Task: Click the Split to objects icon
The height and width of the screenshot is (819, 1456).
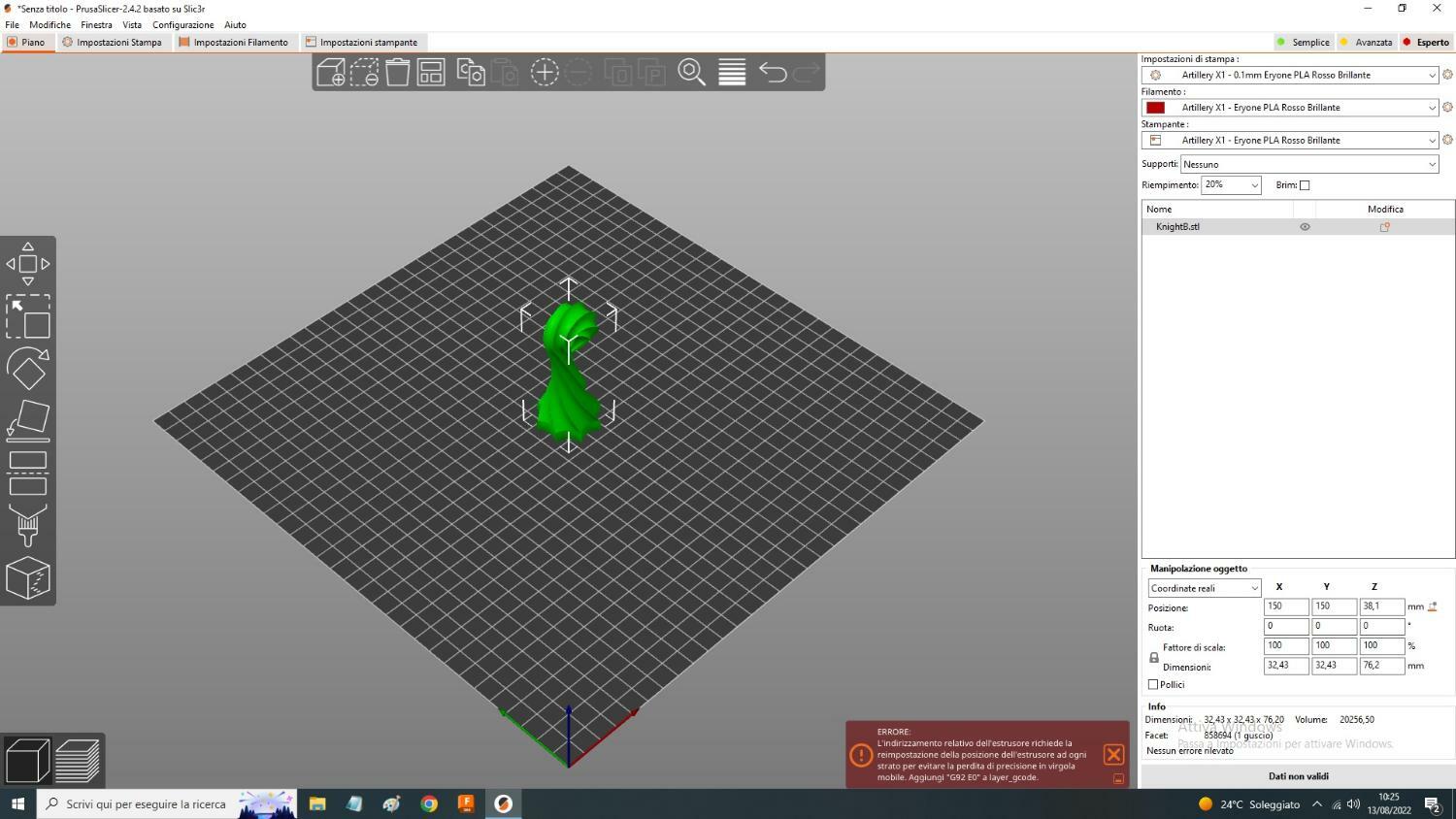Action: (618, 72)
